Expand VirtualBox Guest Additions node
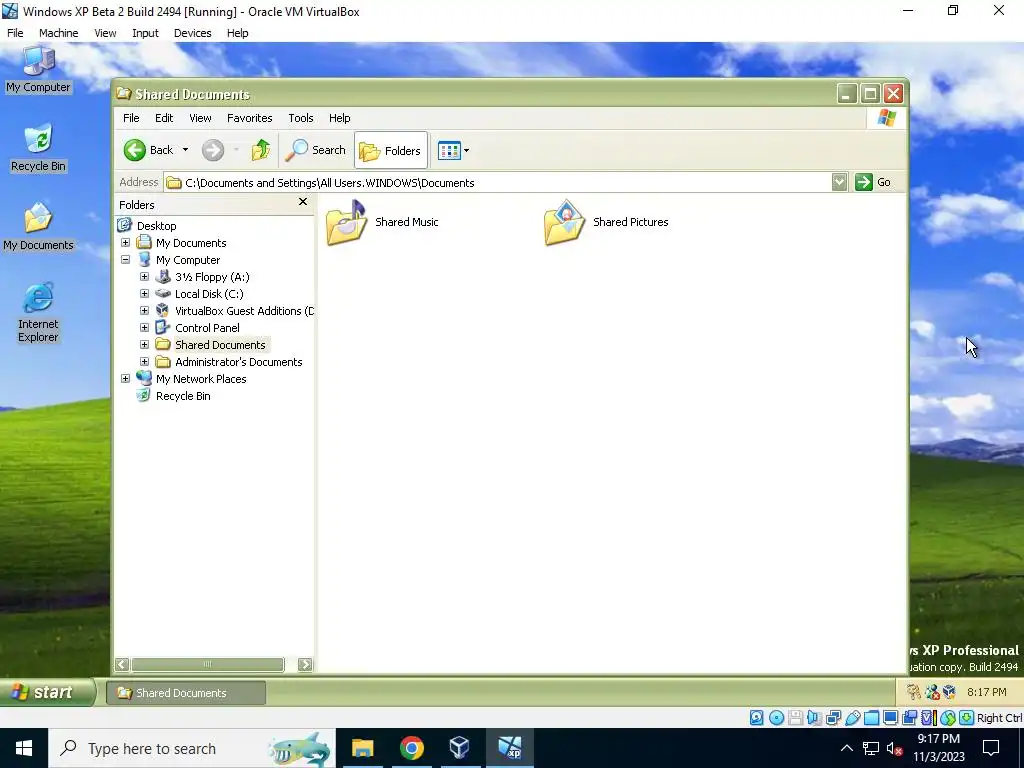This screenshot has width=1024, height=768. point(144,310)
